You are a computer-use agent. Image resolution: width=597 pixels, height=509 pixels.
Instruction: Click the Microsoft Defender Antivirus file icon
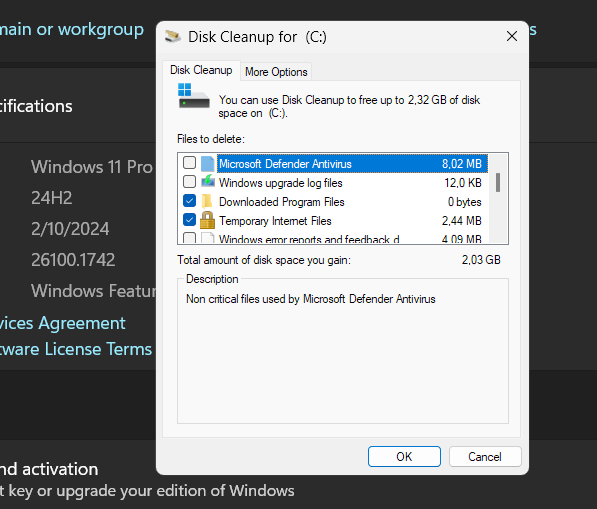point(208,164)
